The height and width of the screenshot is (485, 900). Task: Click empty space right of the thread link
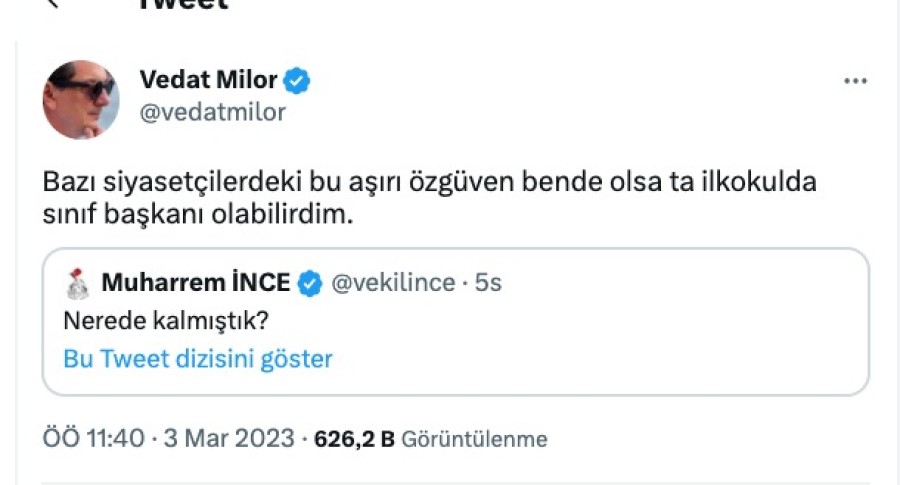click(x=600, y=359)
